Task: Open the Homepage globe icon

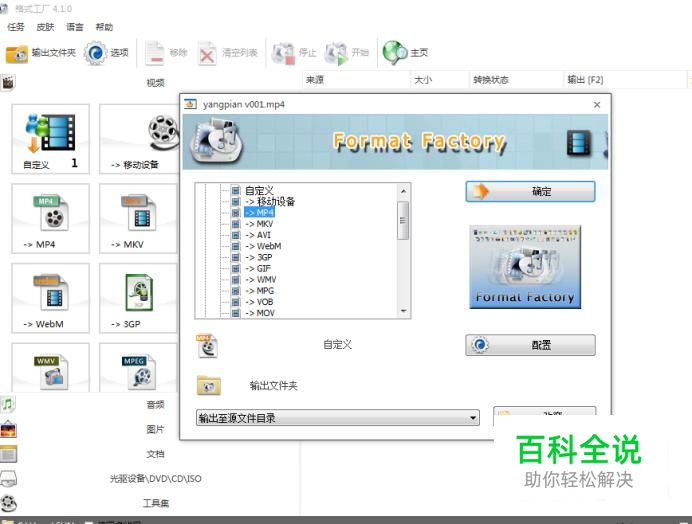Action: [x=395, y=53]
